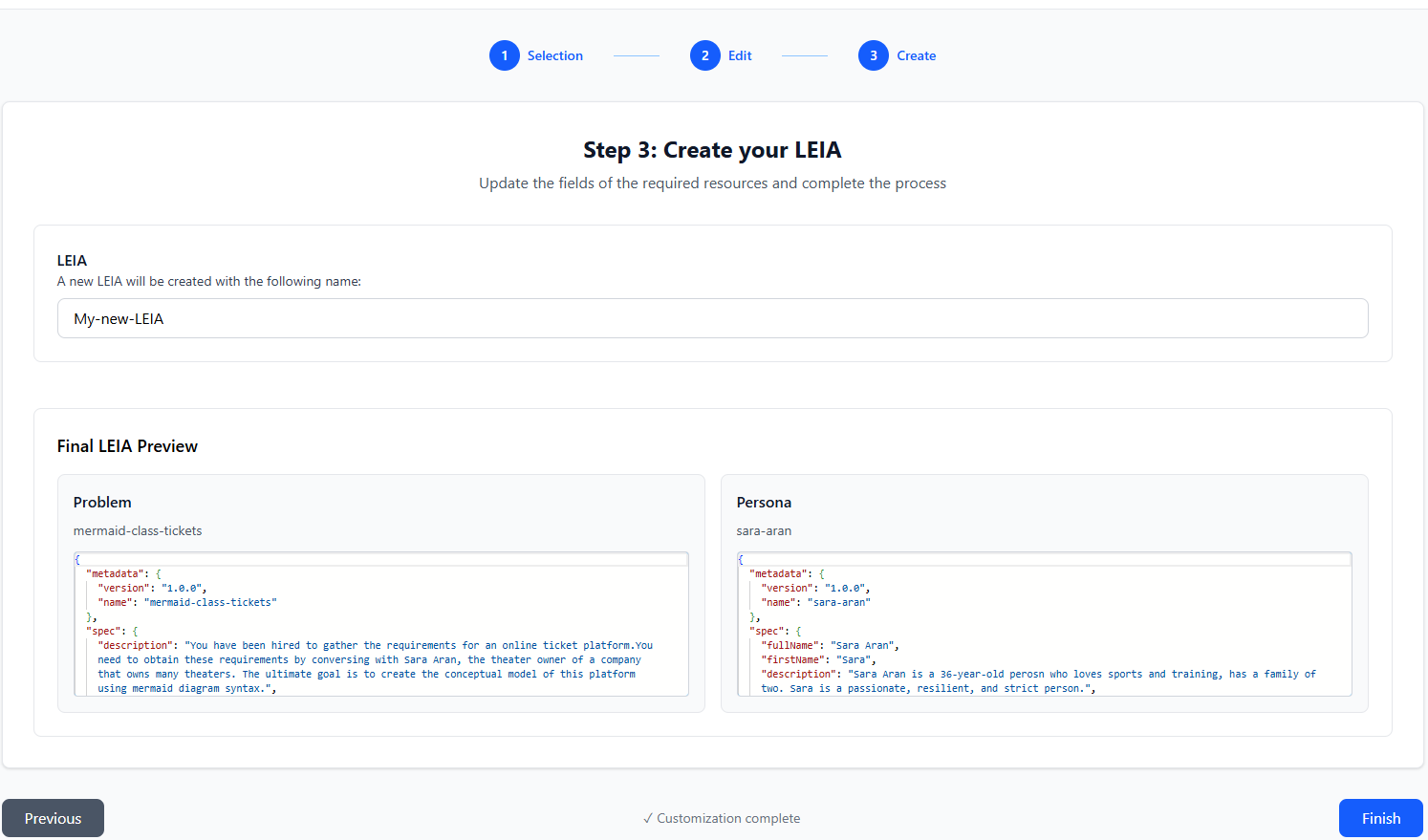Image resolution: width=1428 pixels, height=840 pixels.
Task: Select the Create step label
Action: click(916, 55)
